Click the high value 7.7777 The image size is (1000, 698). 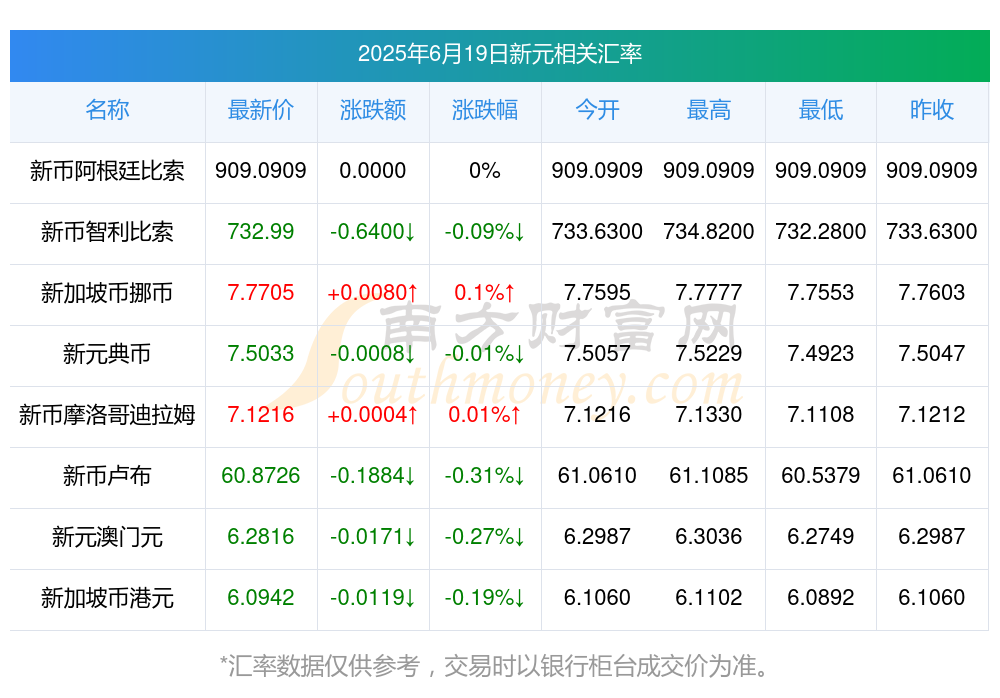(709, 292)
